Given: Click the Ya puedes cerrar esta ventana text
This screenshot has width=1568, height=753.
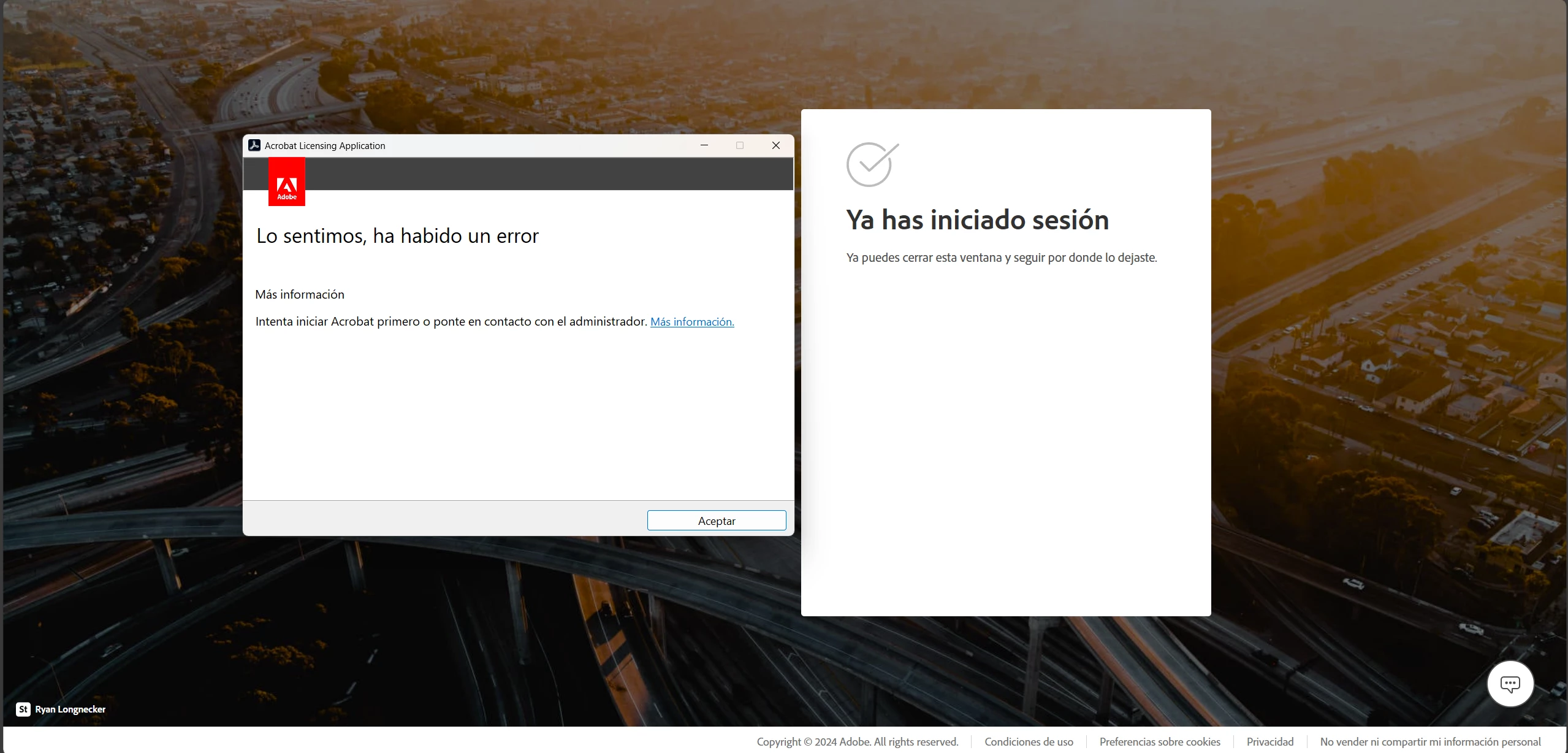Looking at the screenshot, I should 1002,258.
